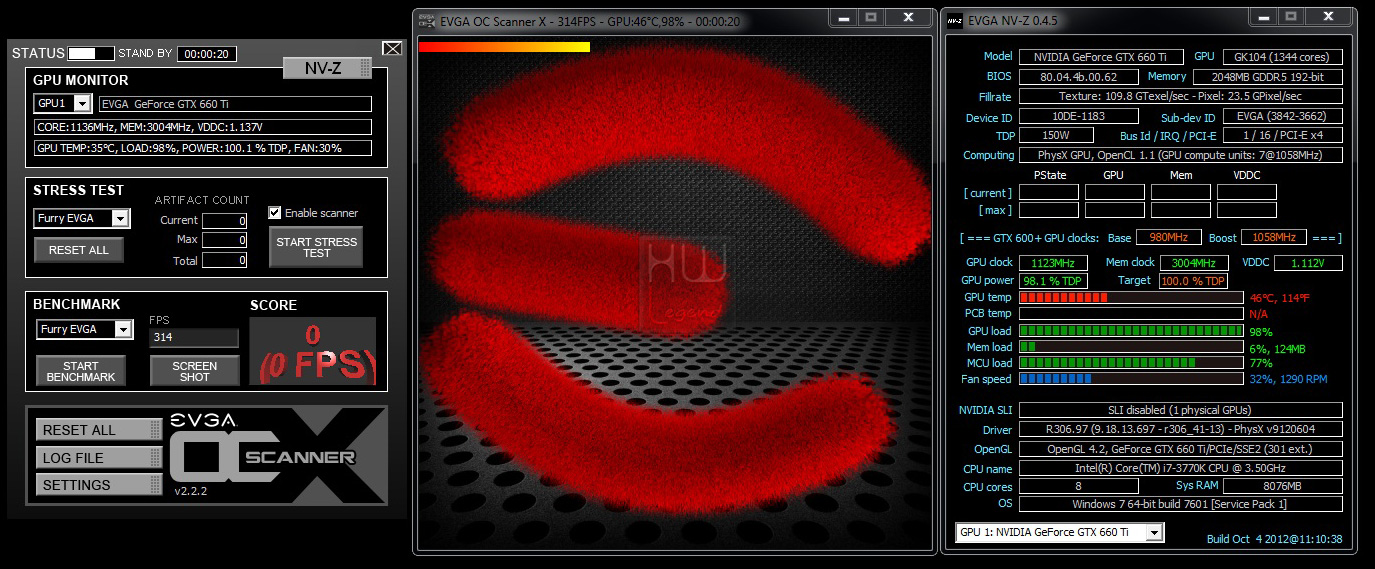This screenshot has height=569, width=1375.
Task: Click the OS Windows 7 64-bit field
Action: [x=1180, y=504]
